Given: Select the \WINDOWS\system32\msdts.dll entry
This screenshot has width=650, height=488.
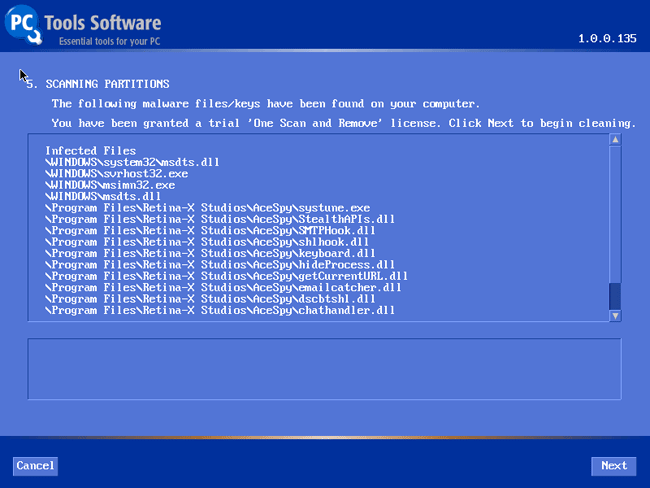Looking at the screenshot, I should point(132,162).
